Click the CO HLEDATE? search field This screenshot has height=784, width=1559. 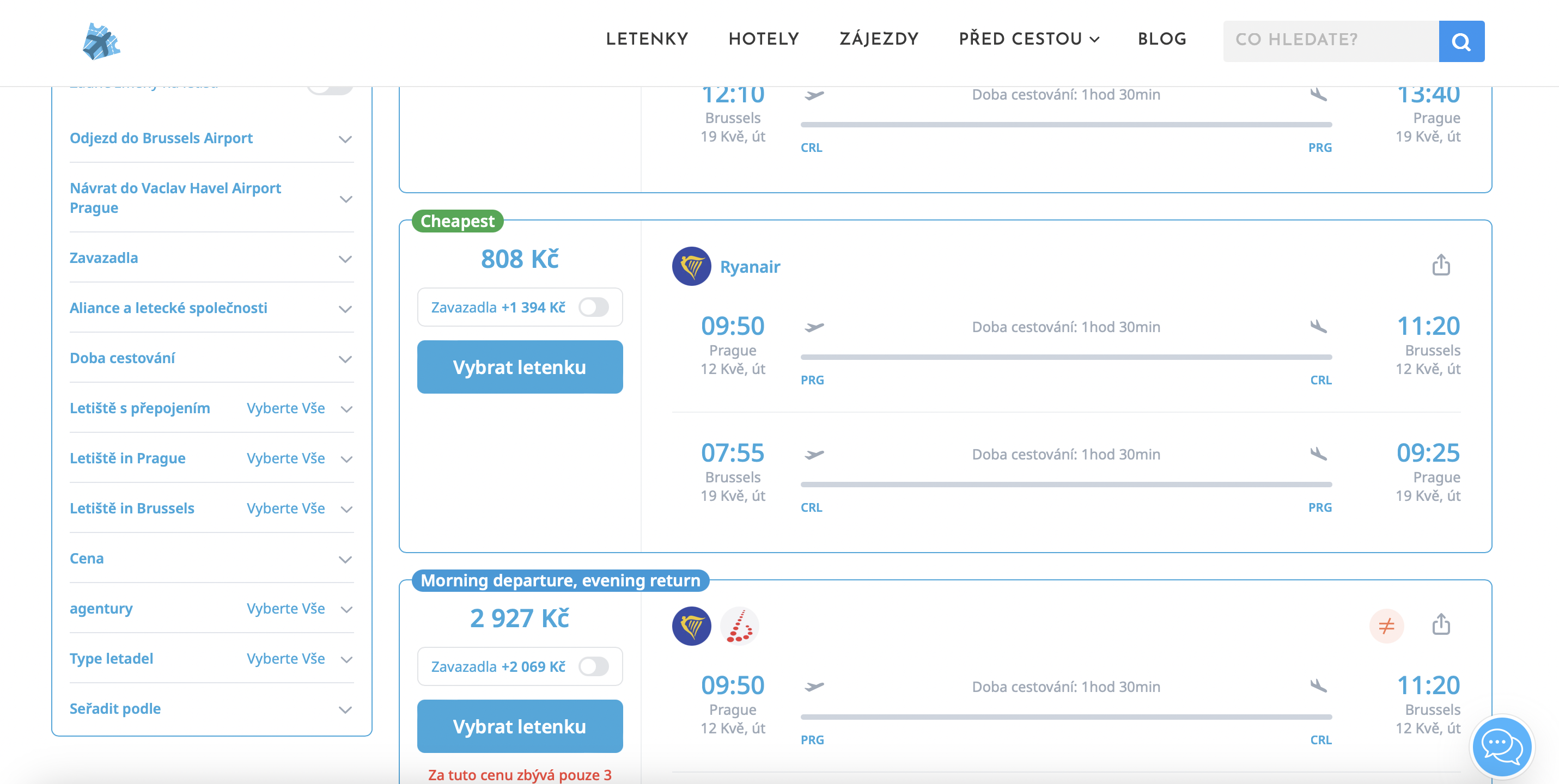tap(1330, 41)
